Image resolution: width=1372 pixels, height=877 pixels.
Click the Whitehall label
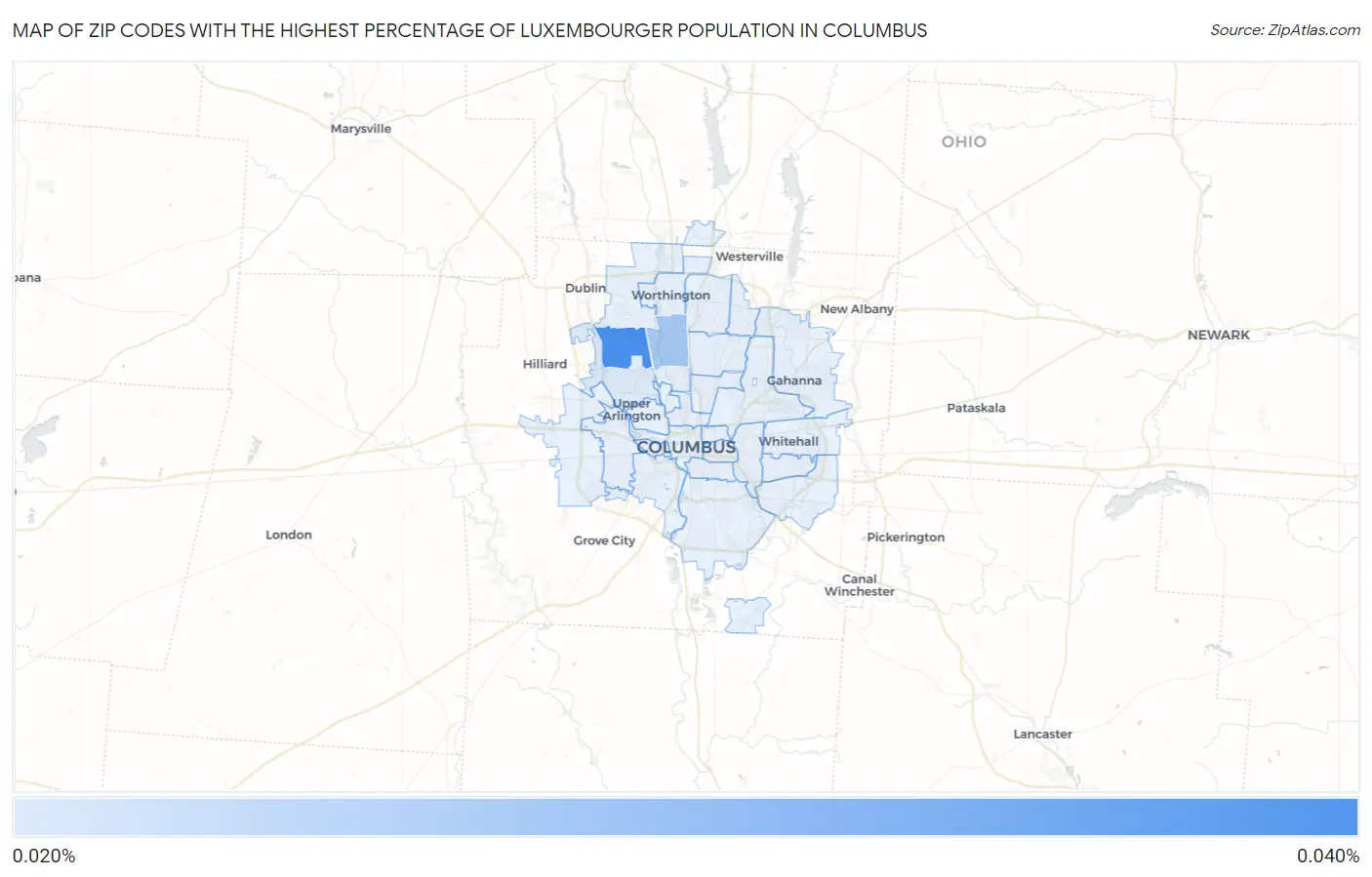(788, 441)
